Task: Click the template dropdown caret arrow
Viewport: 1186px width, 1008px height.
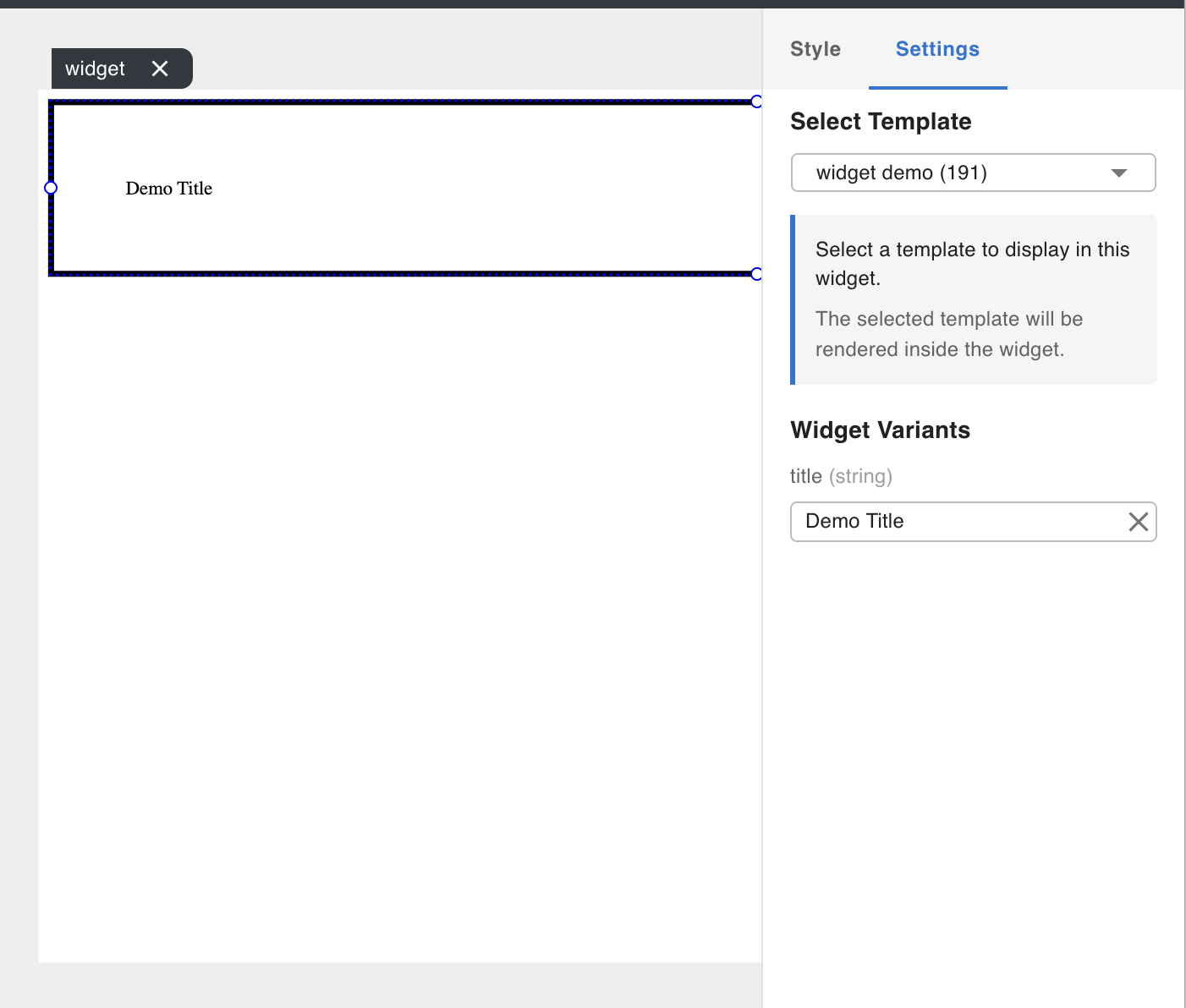Action: click(x=1118, y=173)
